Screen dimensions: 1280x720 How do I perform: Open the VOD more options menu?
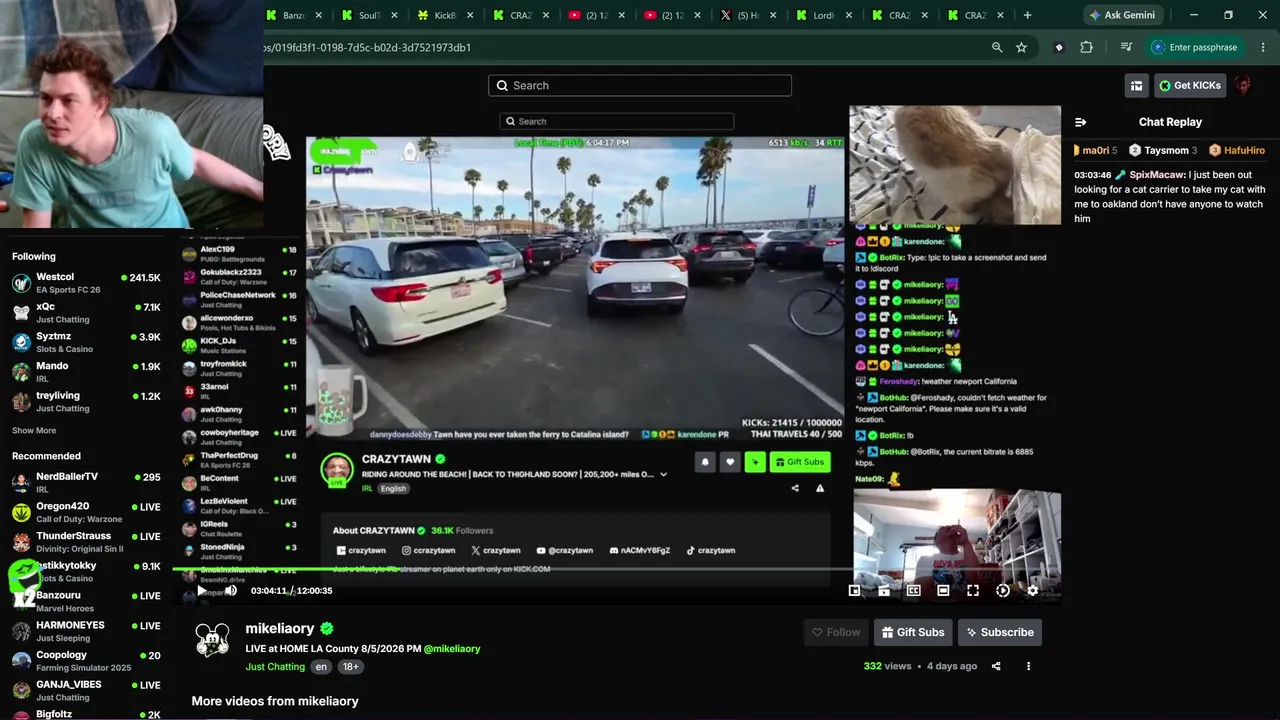(1028, 666)
